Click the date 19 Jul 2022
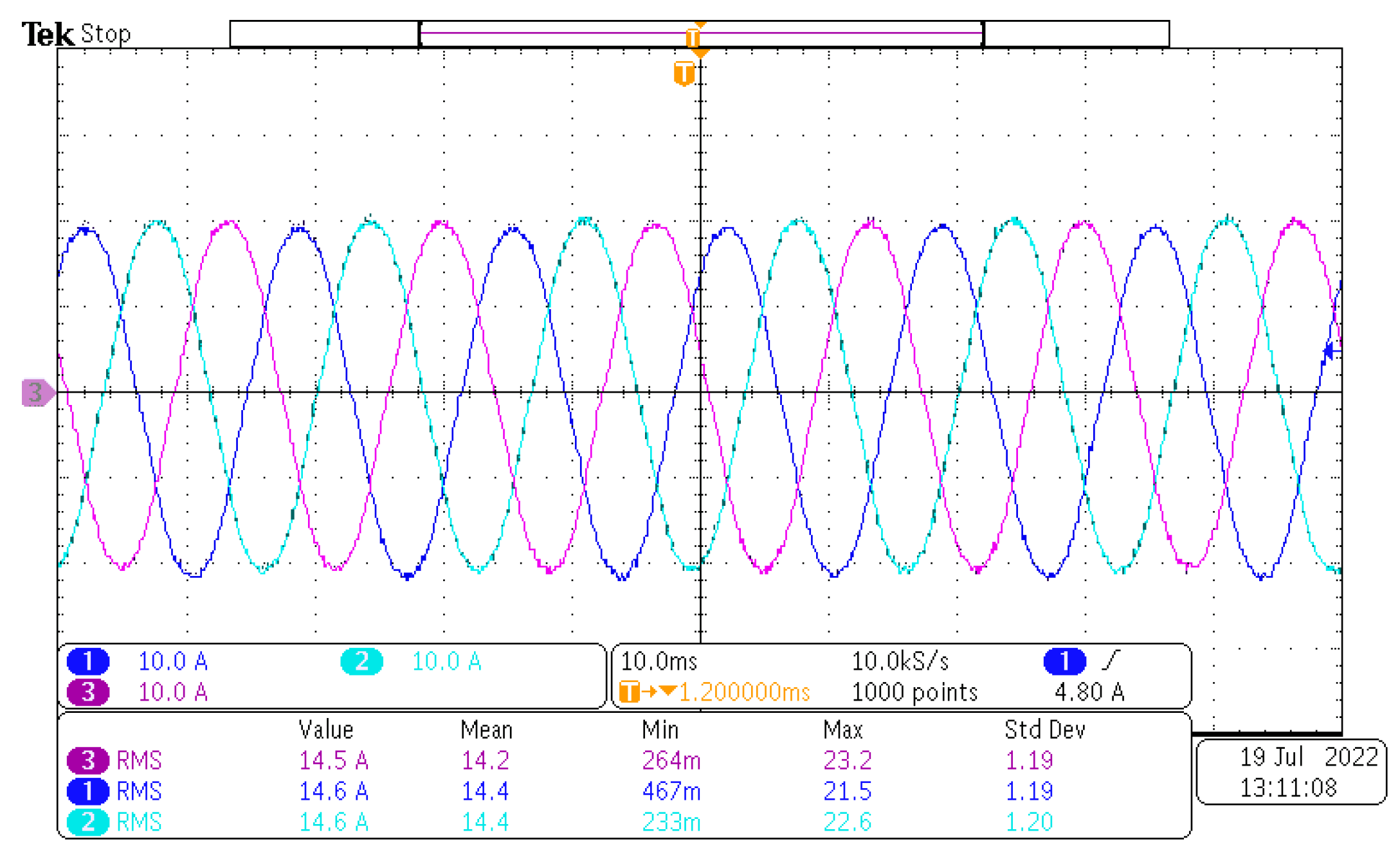 tap(1309, 757)
